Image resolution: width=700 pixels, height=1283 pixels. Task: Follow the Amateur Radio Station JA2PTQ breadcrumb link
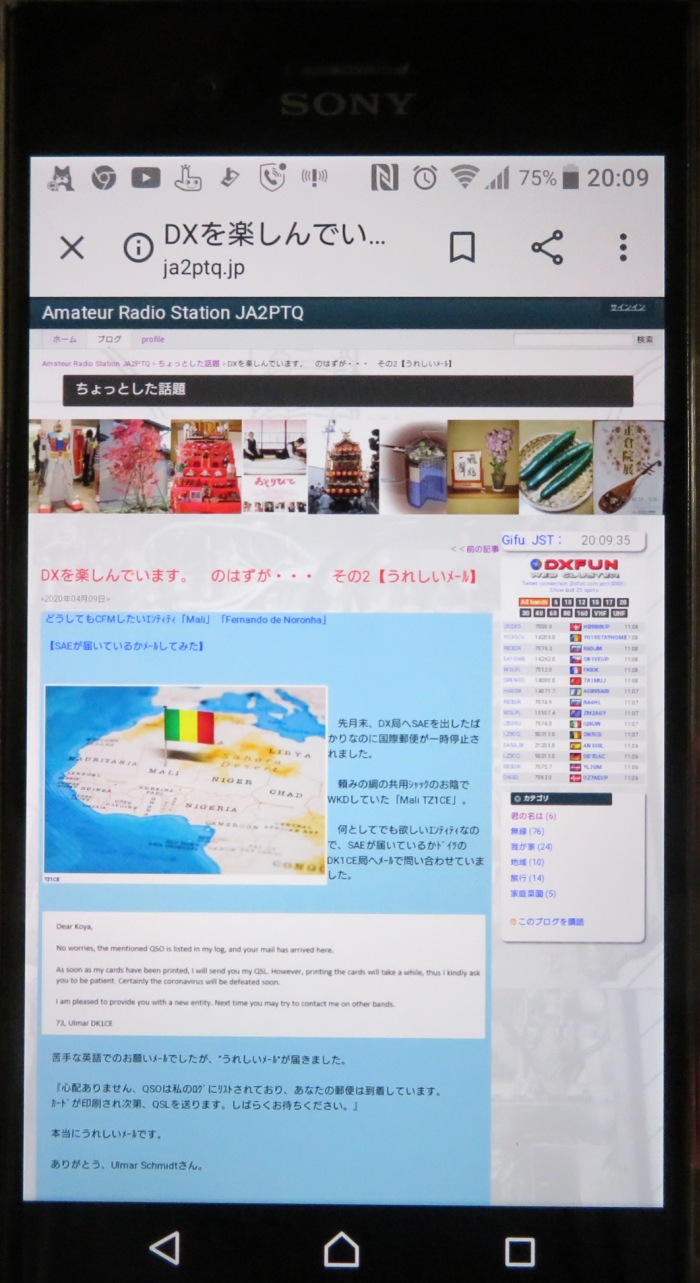coord(96,363)
